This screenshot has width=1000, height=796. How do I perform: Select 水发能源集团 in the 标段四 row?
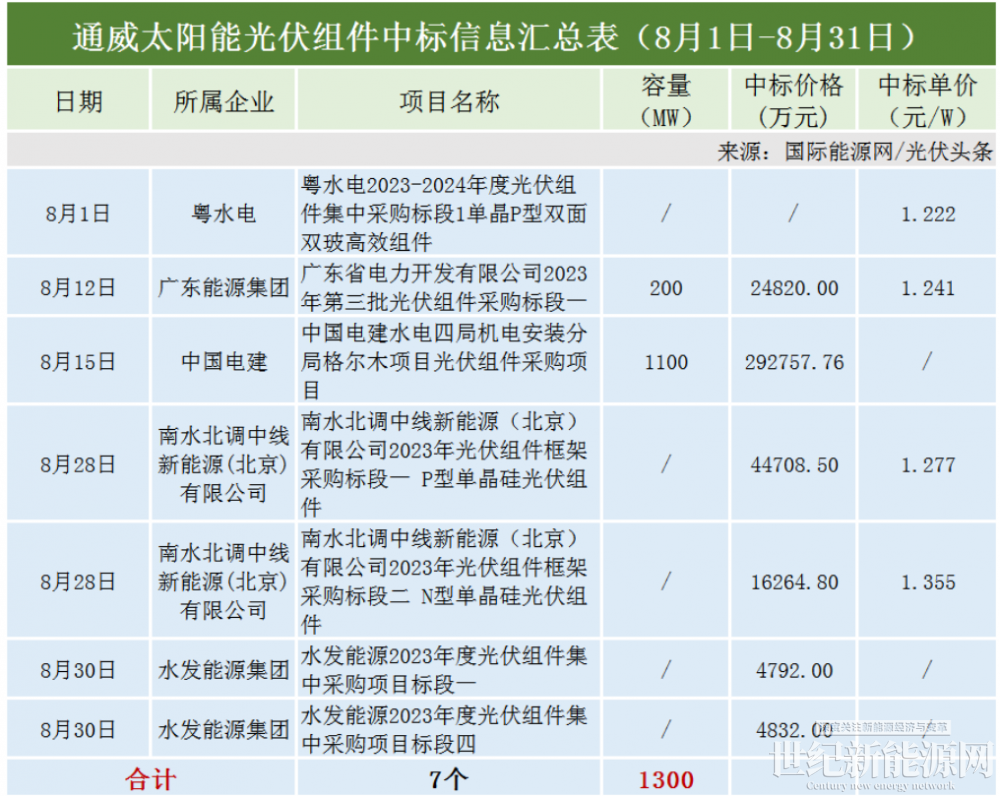223,730
